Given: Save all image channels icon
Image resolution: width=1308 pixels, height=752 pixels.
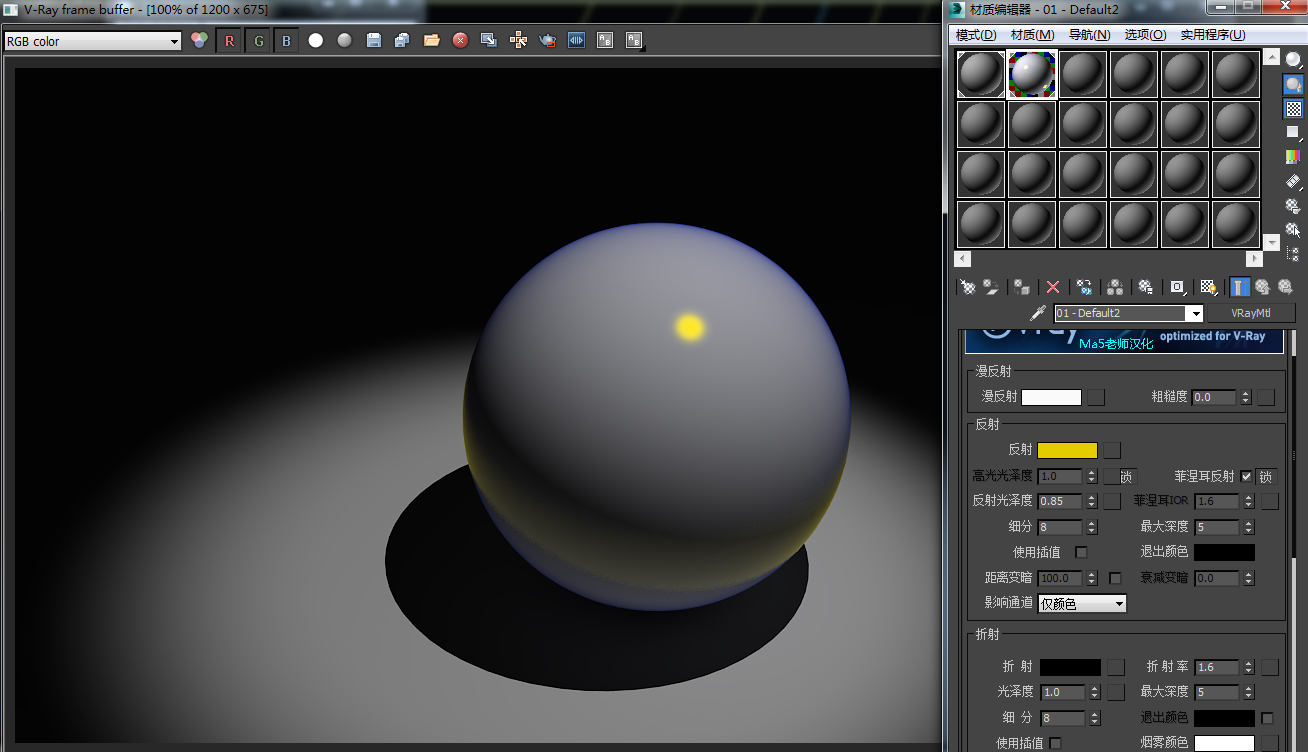Looking at the screenshot, I should click(402, 41).
